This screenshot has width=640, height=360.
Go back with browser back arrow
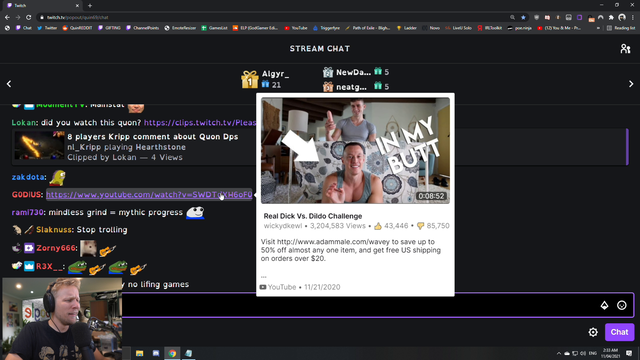pos(7,18)
